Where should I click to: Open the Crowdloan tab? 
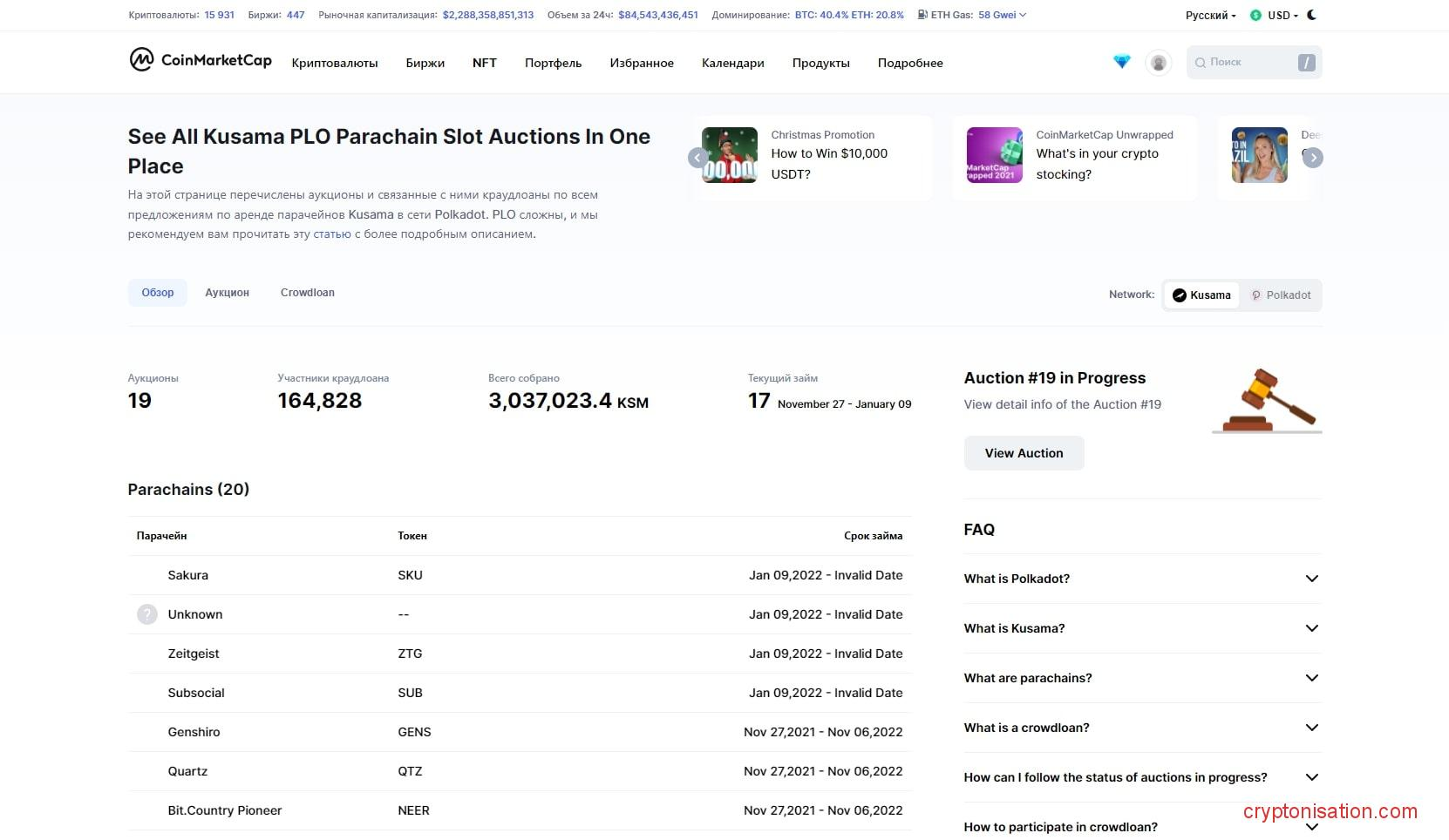[x=307, y=293]
